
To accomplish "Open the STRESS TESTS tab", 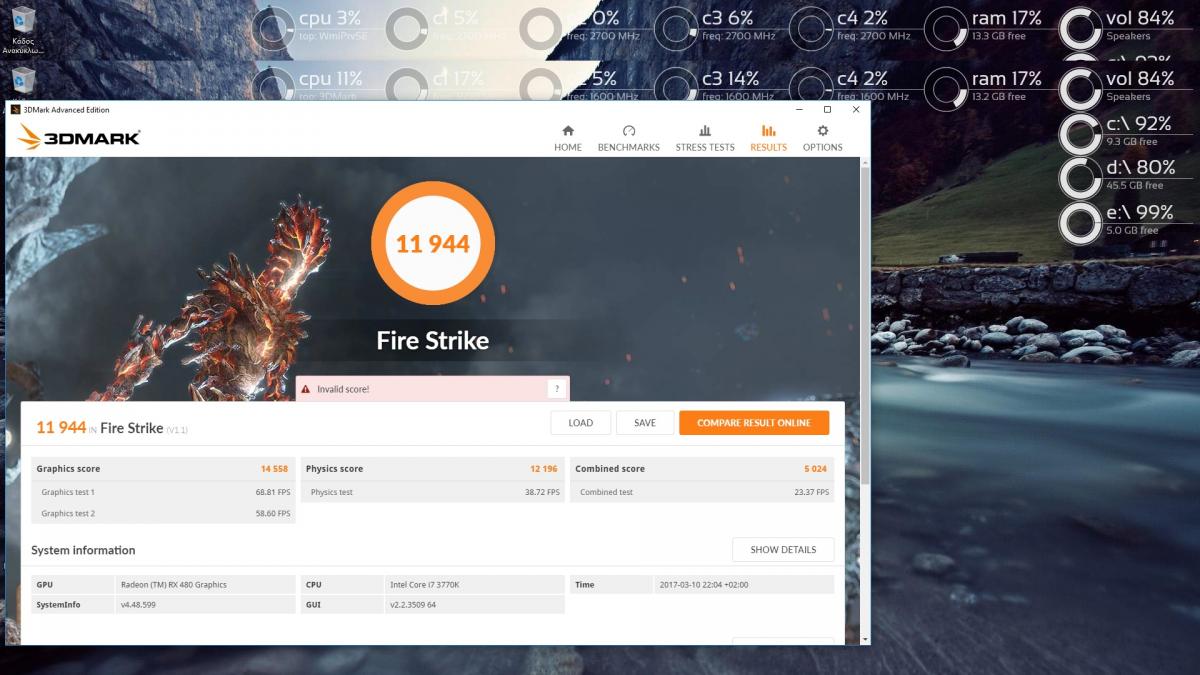I will point(705,138).
